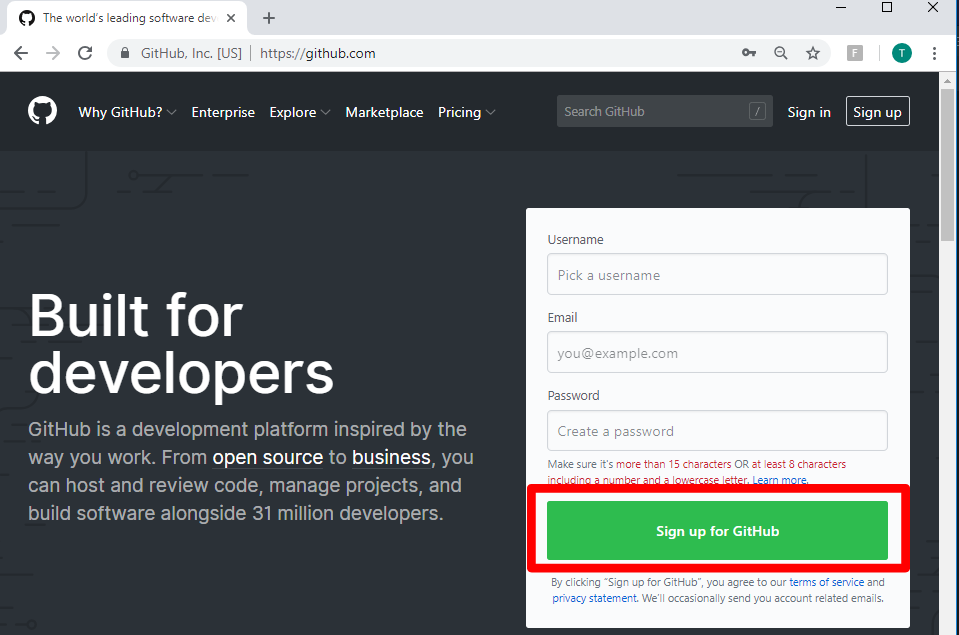
Task: Expand the Pricing dropdown
Action: [x=466, y=113]
